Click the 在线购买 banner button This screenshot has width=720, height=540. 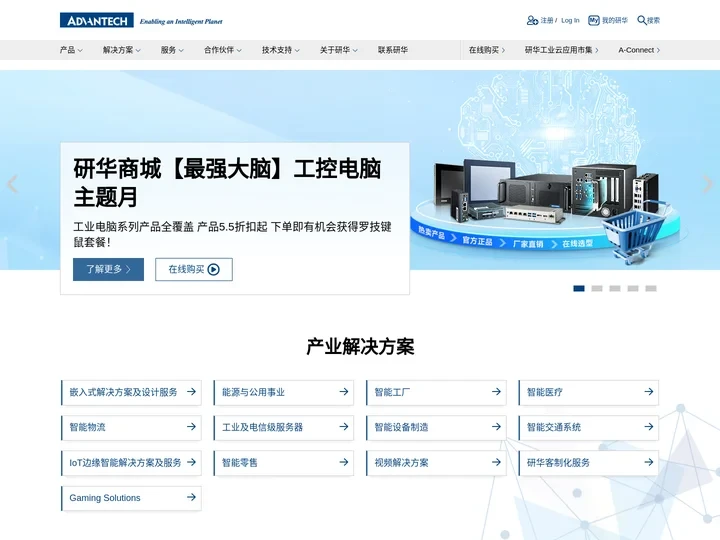coord(194,269)
